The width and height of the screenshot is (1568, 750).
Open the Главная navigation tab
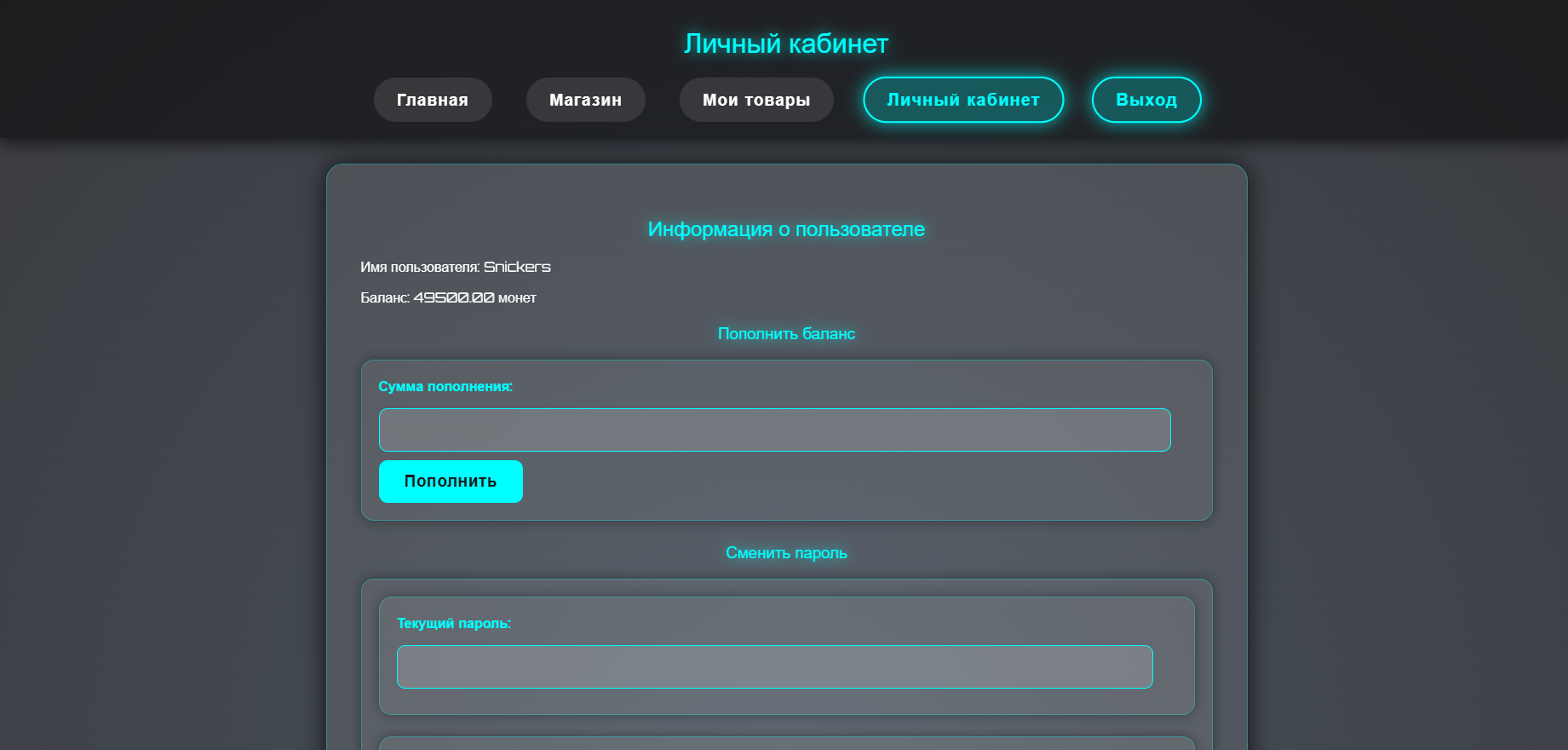(x=433, y=100)
